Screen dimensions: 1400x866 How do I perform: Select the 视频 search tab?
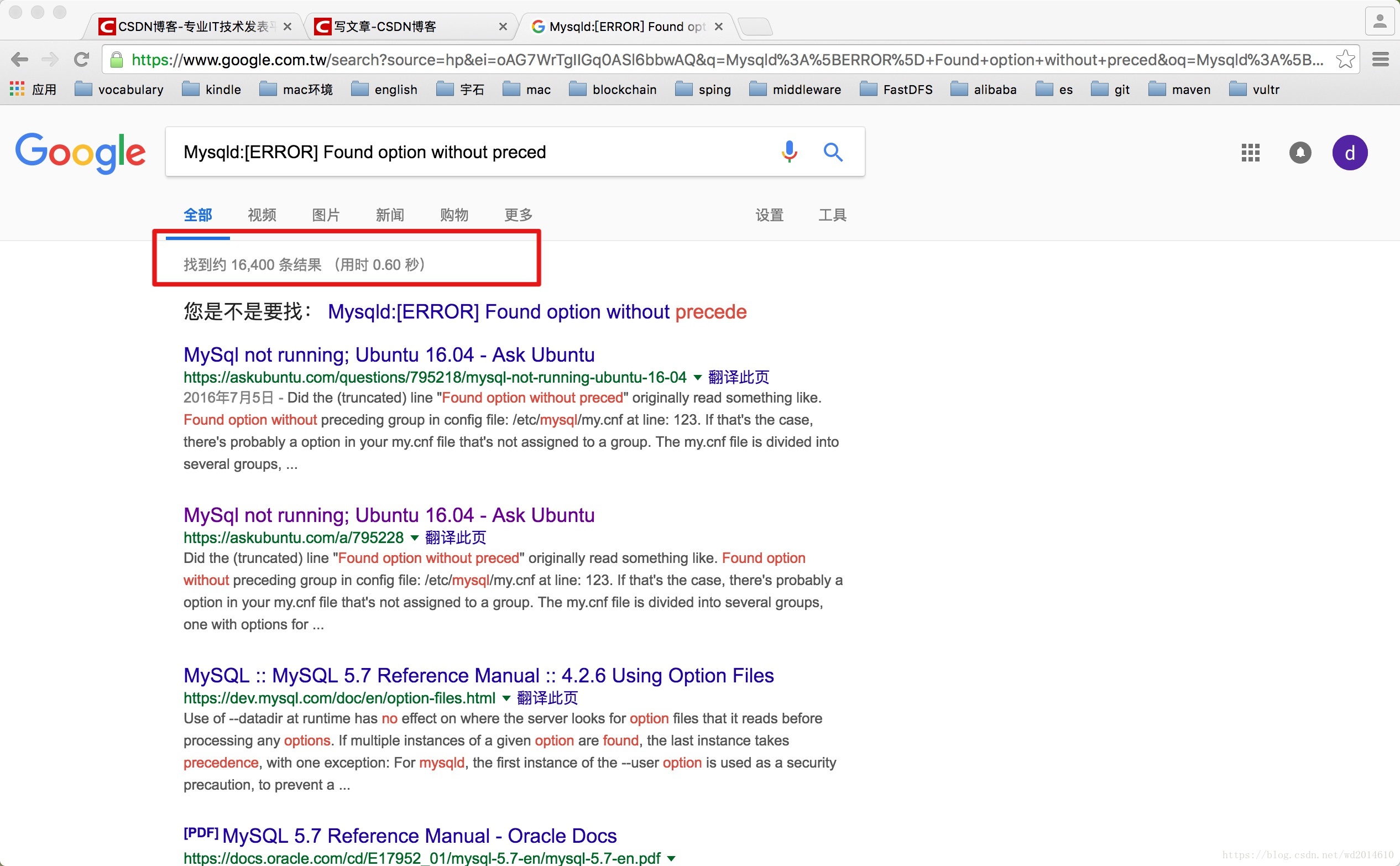pyautogui.click(x=262, y=215)
